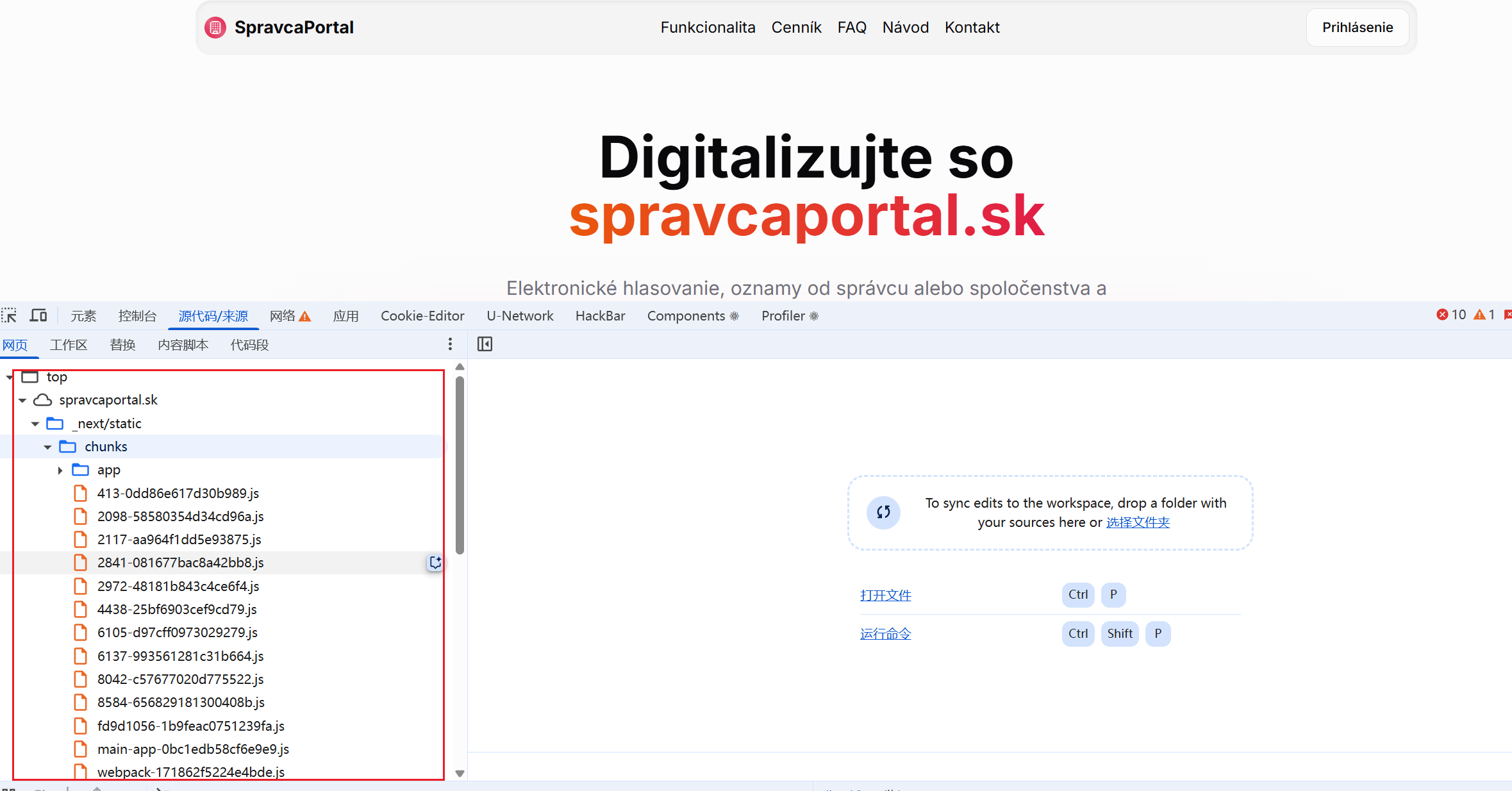This screenshot has height=791, width=1512.
Task: Go to Cenník nav link
Action: pos(796,28)
